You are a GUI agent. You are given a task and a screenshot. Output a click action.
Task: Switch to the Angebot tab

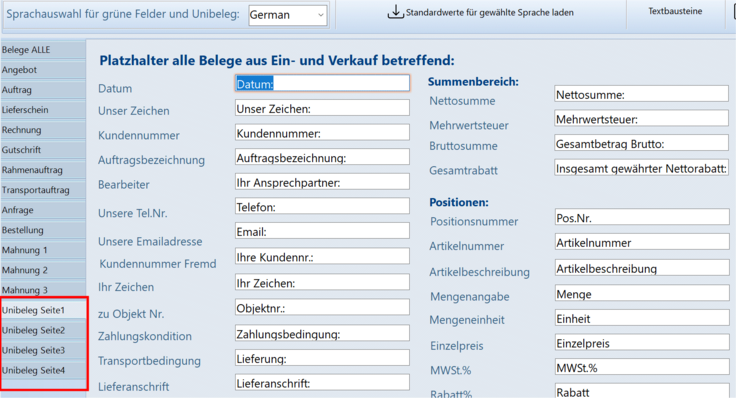[43, 70]
